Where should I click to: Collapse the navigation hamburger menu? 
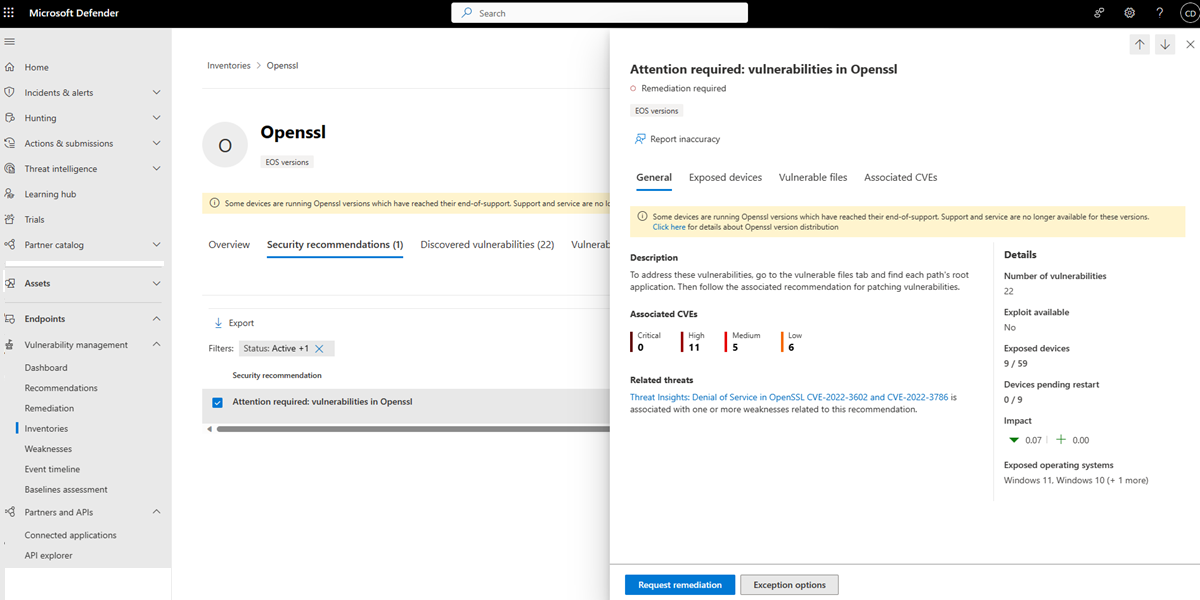point(10,41)
